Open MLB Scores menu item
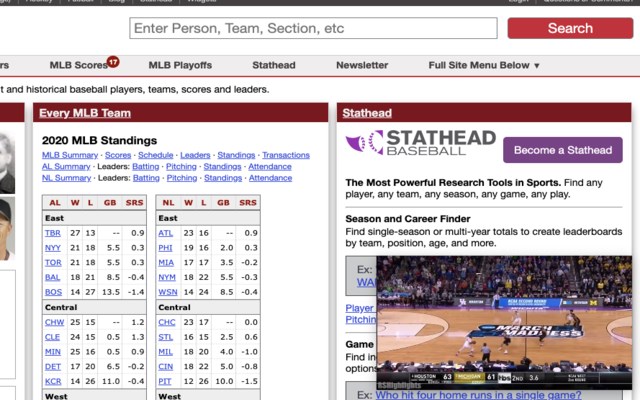Viewport: 640px width, 400px height. [x=78, y=65]
